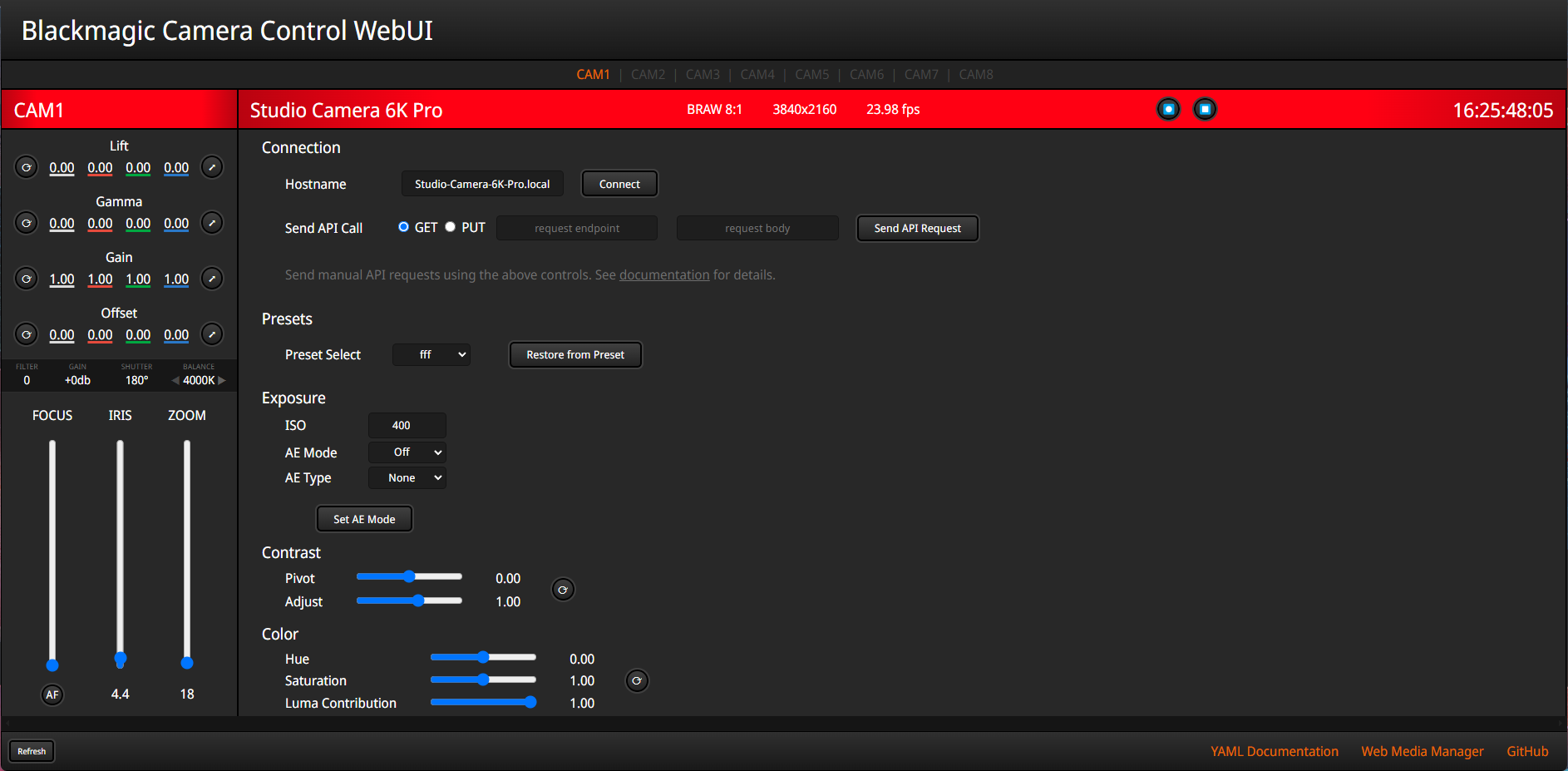Click the Send API Request button

[917, 228]
